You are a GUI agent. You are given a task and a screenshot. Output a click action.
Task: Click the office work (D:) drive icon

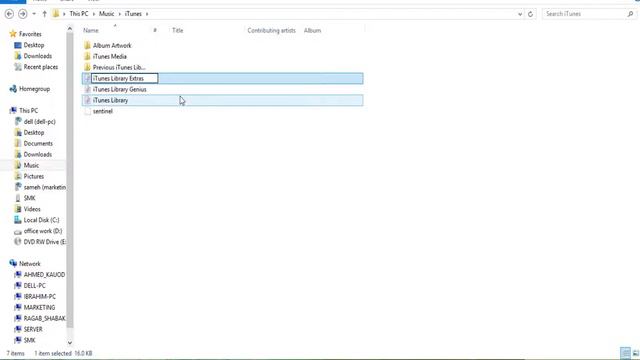tap(18, 231)
